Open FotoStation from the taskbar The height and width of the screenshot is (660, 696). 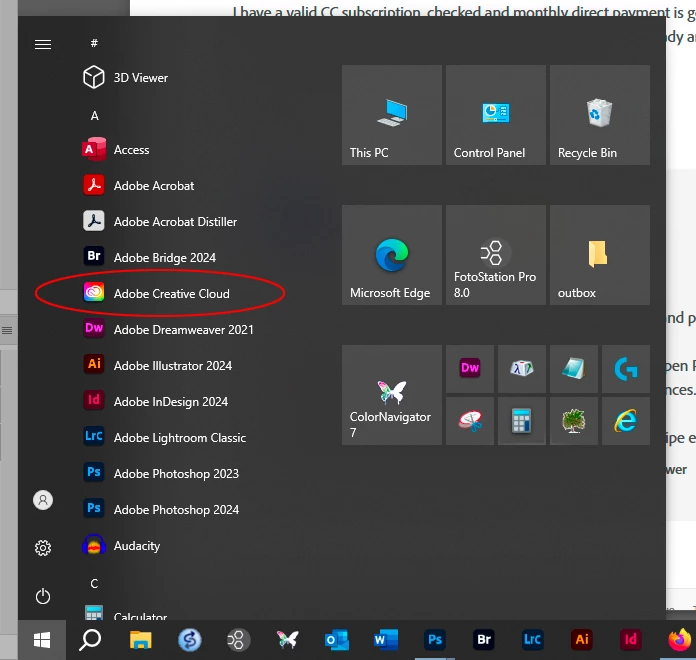tap(238, 640)
